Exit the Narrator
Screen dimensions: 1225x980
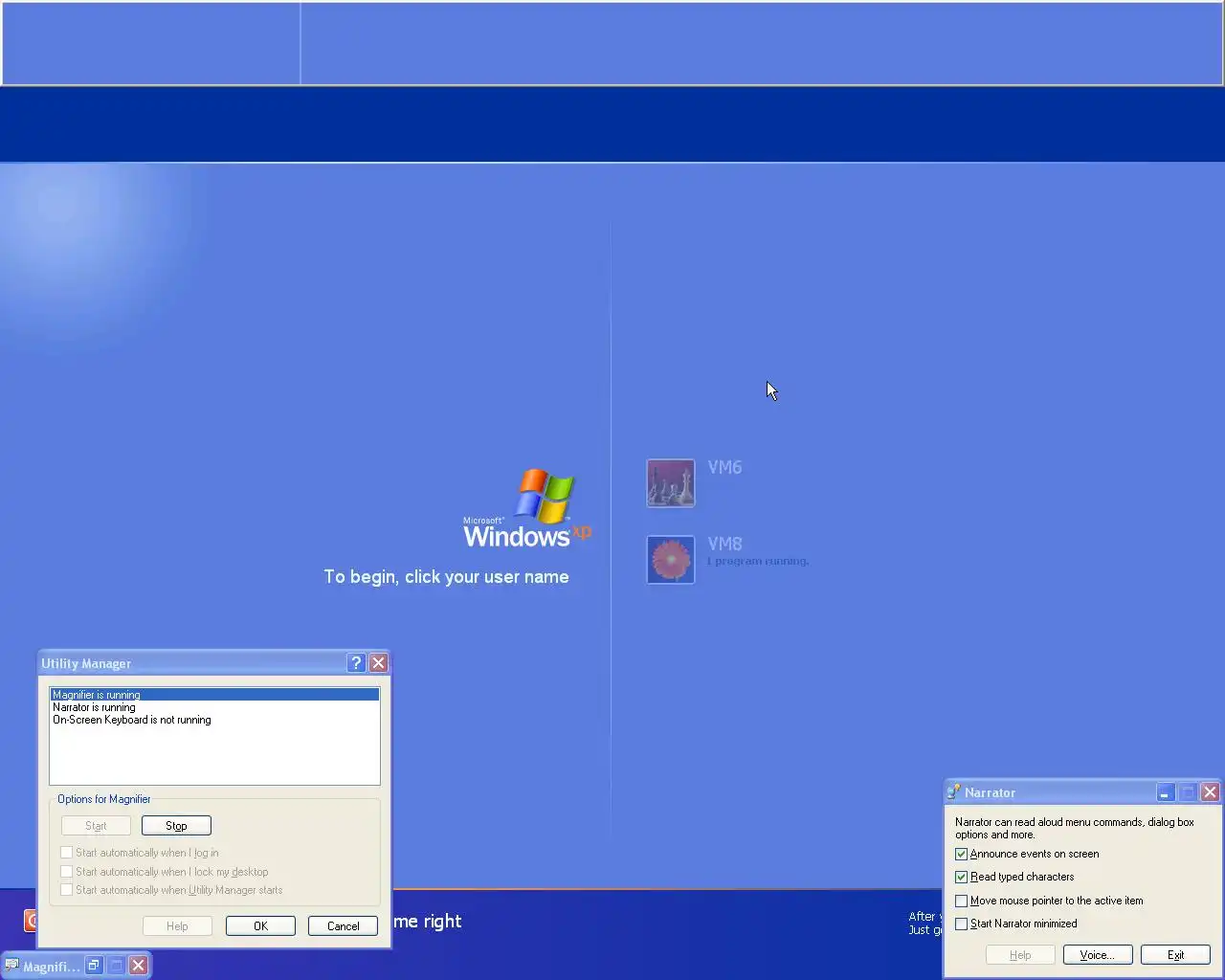point(1175,955)
